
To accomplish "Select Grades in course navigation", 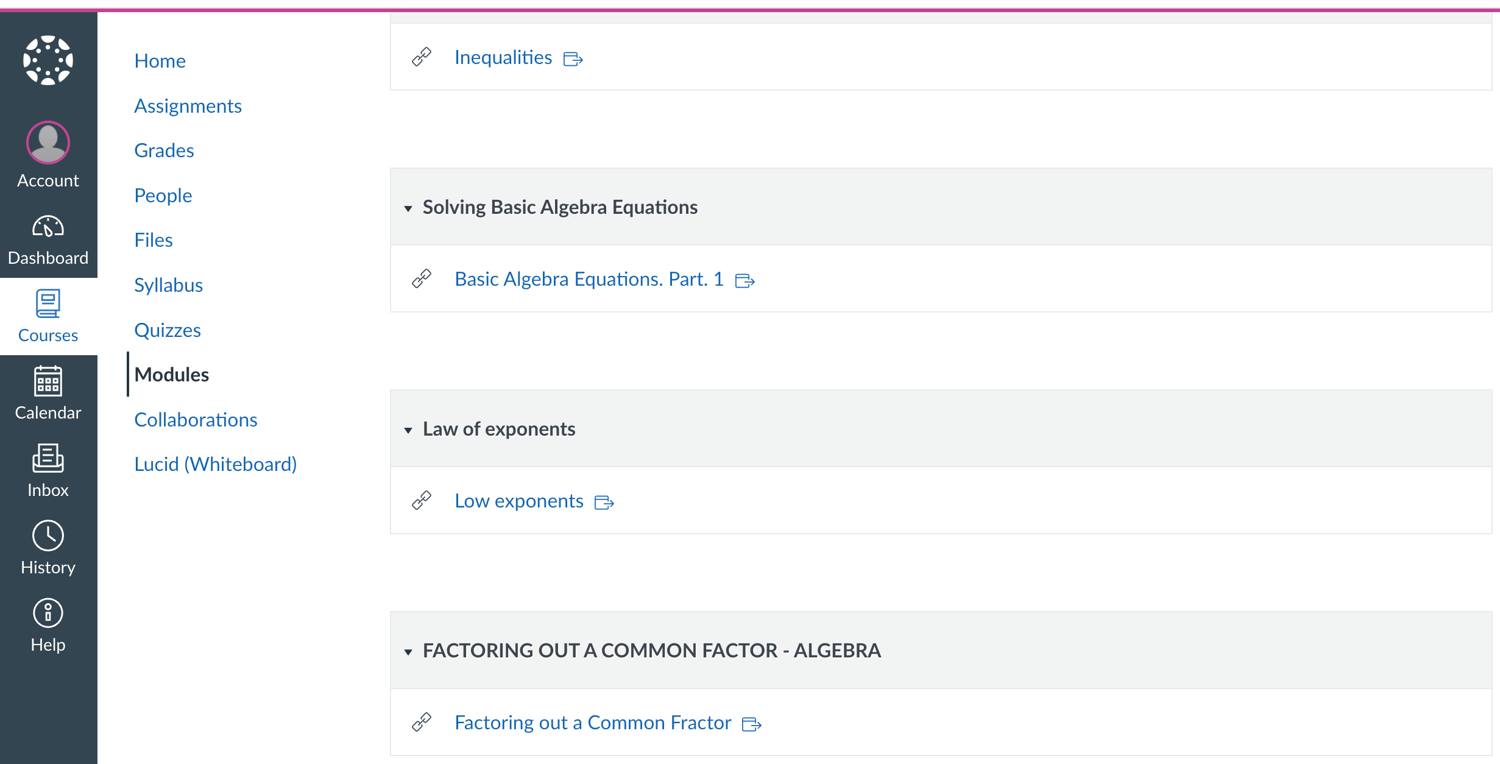I will click(x=164, y=150).
